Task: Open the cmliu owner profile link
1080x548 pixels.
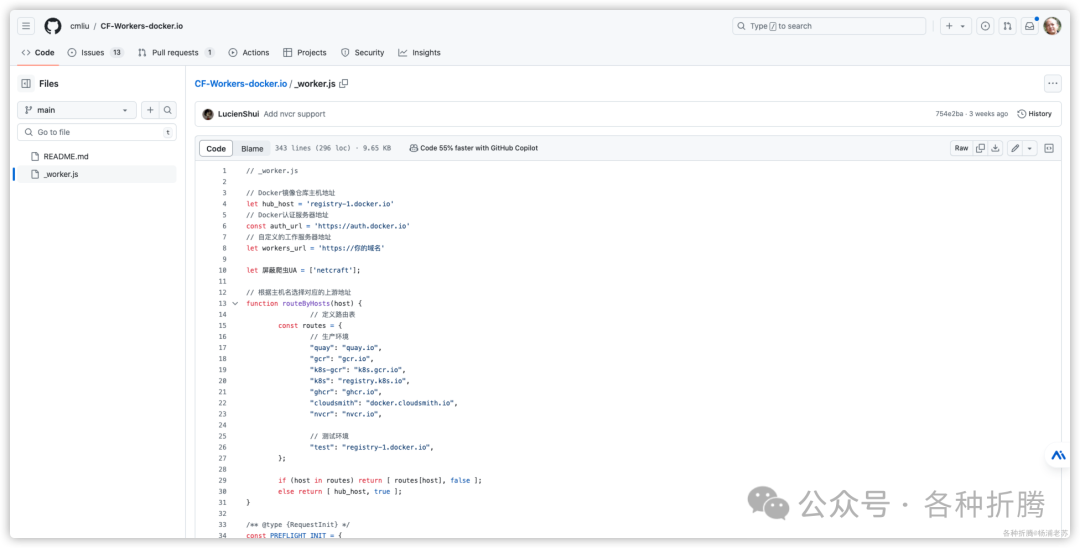Action: pos(80,26)
